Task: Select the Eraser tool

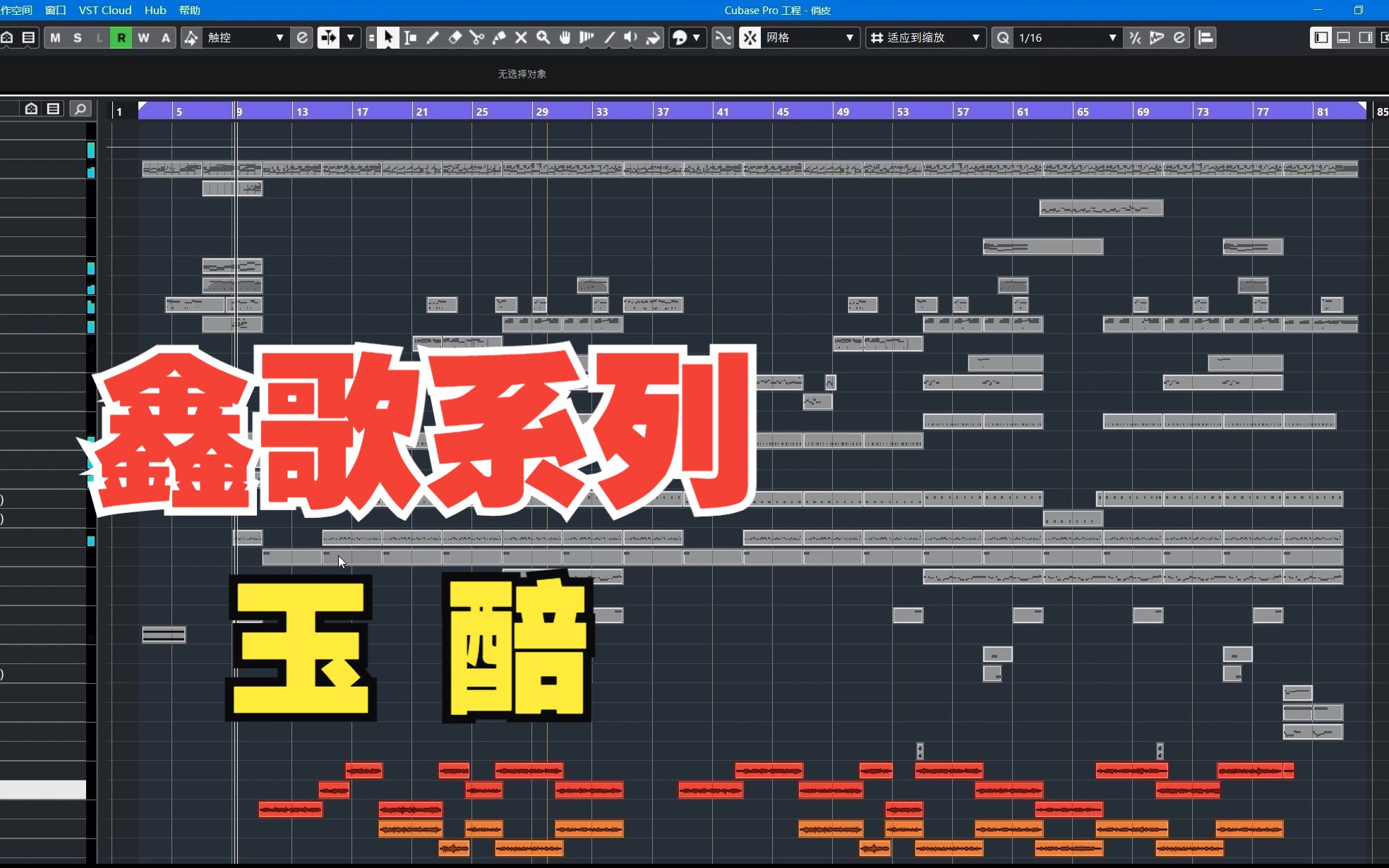Action: (x=455, y=37)
